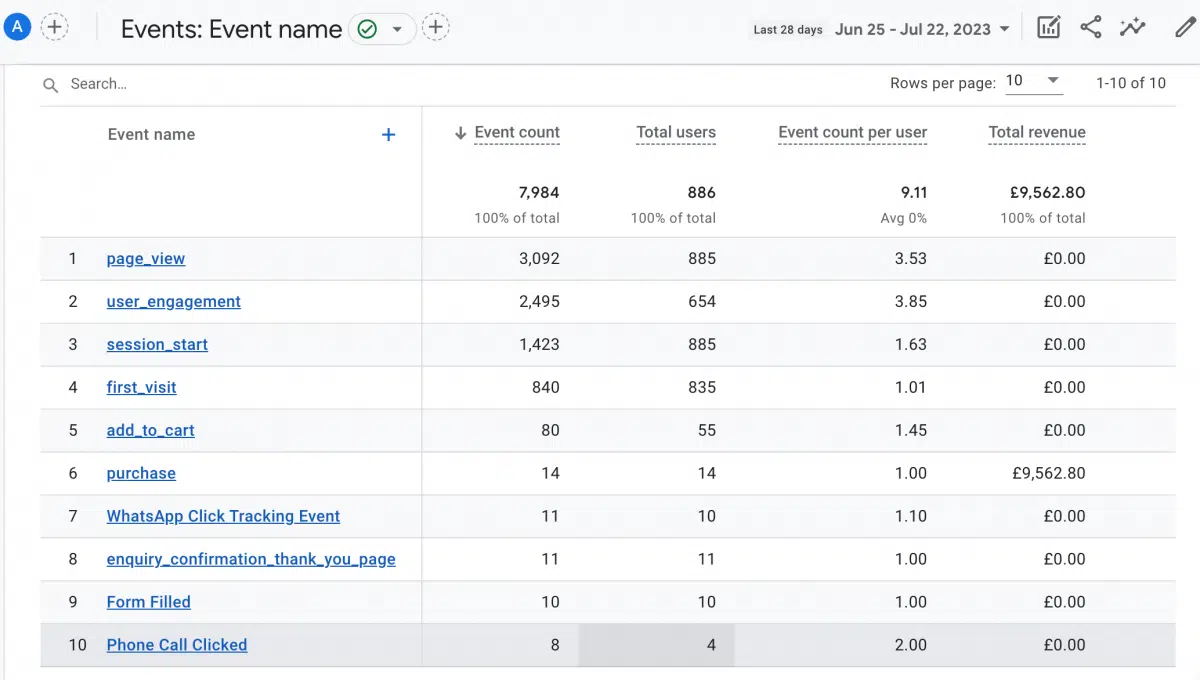Open WhatsApp Click Tracking Event link
This screenshot has width=1200, height=680.
pyautogui.click(x=223, y=516)
